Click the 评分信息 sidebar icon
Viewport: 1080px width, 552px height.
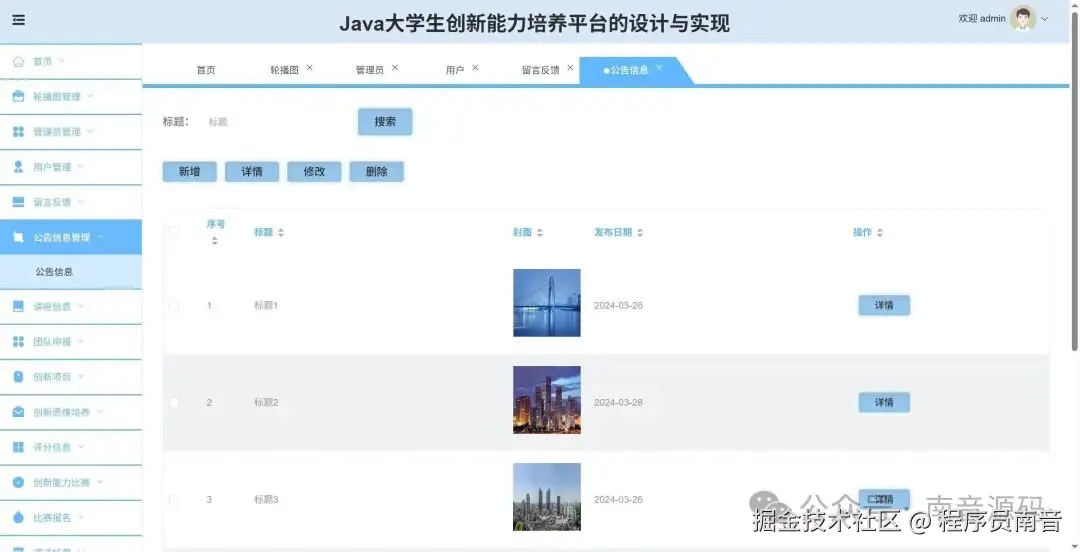(x=19, y=447)
